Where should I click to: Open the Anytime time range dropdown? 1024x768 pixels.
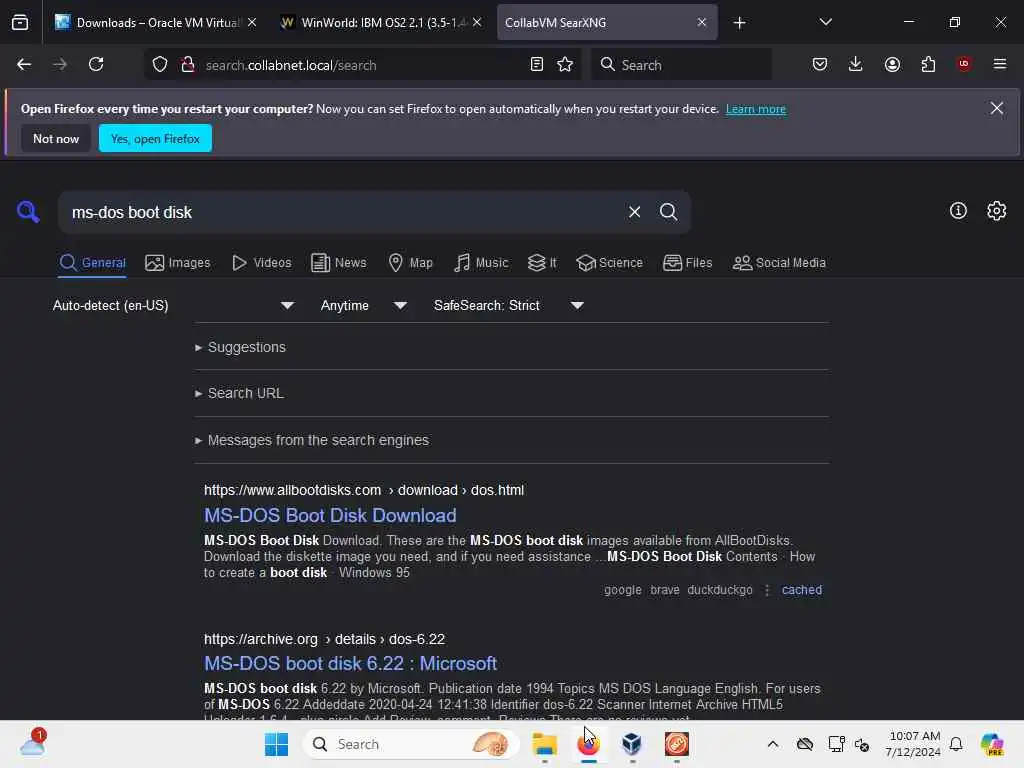pos(363,306)
